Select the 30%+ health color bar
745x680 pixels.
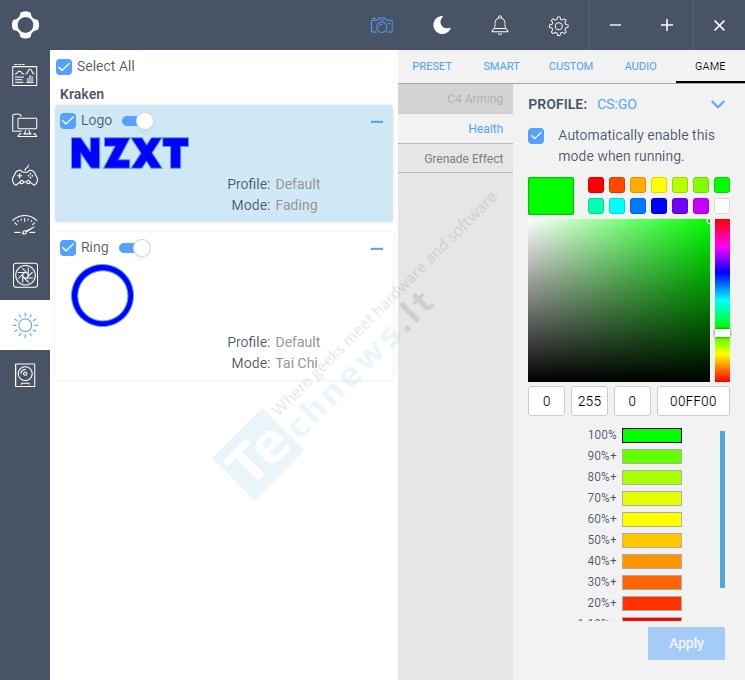[x=652, y=582]
